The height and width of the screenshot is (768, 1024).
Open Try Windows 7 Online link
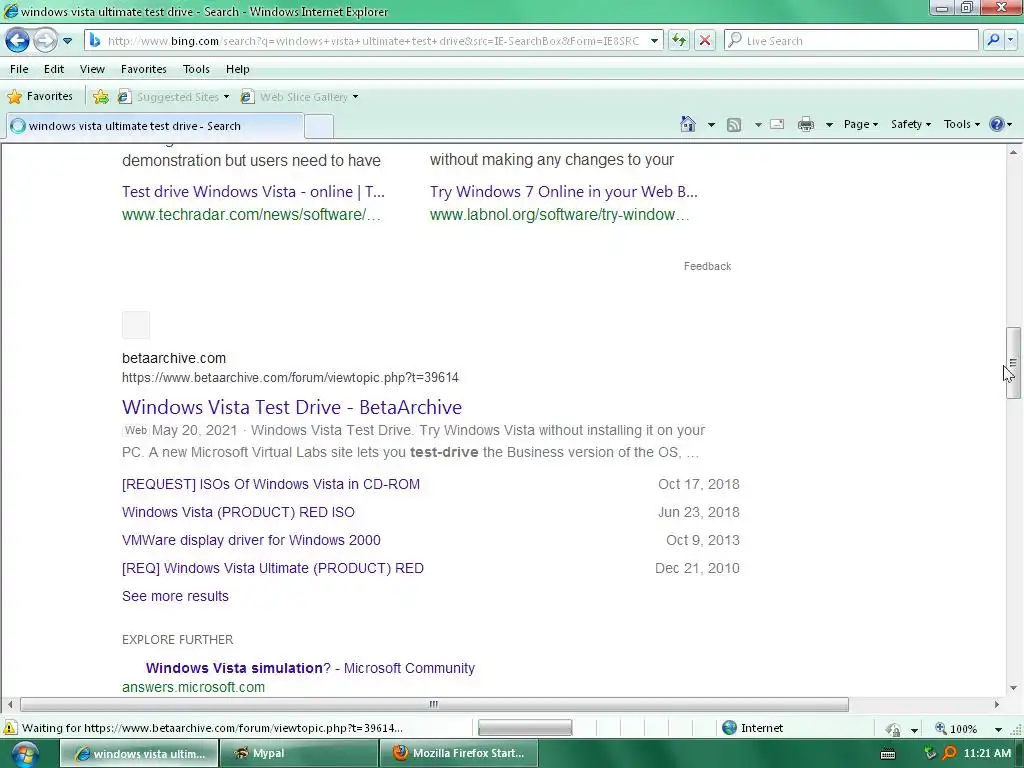point(564,191)
